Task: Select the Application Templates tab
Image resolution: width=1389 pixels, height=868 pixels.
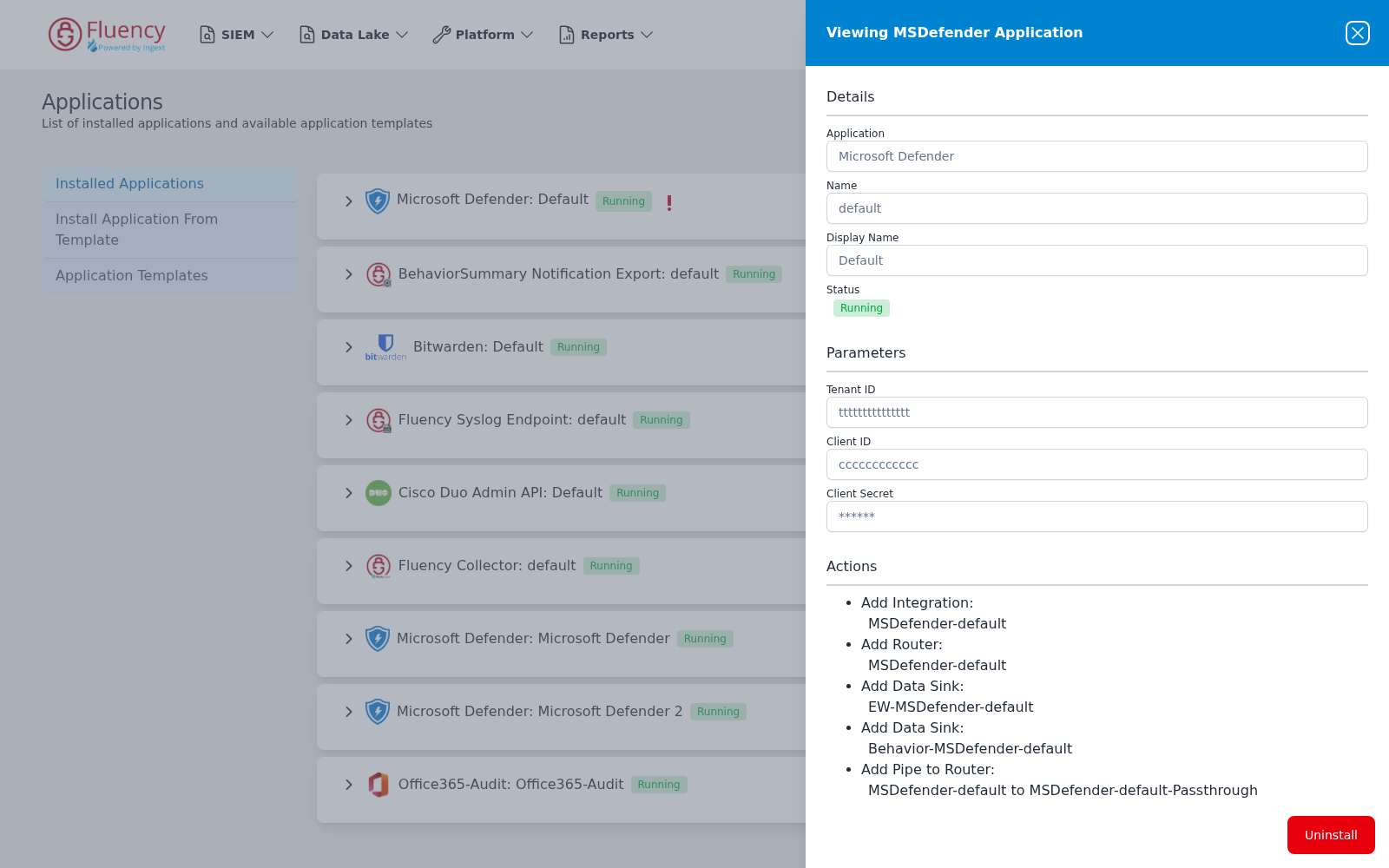Action: click(x=170, y=276)
